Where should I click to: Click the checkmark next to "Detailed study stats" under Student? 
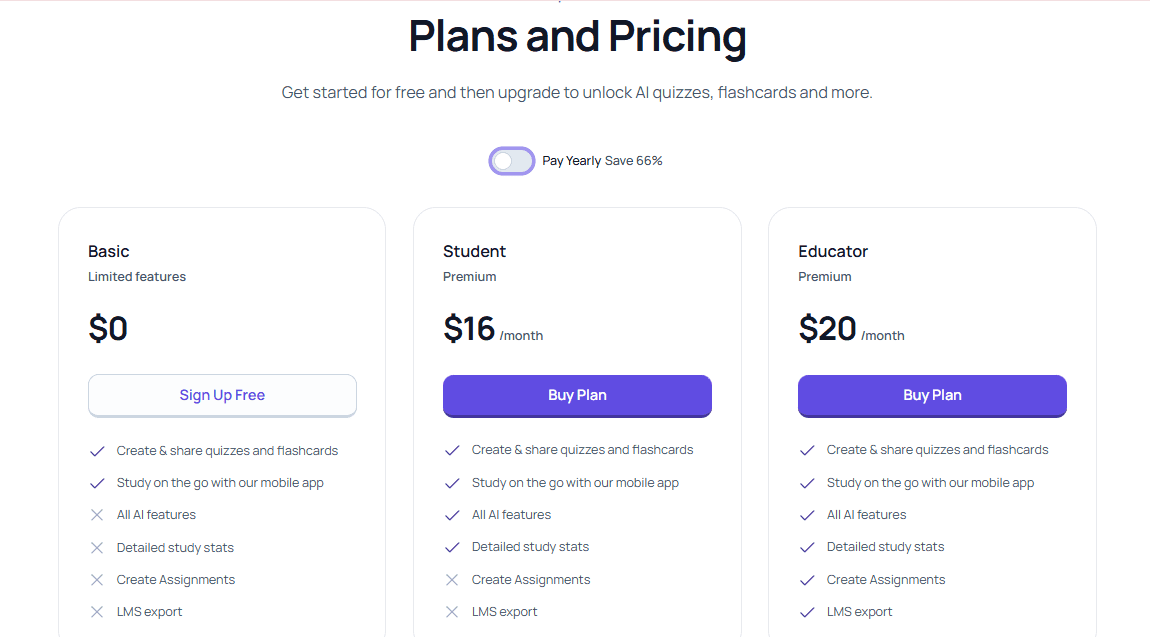452,547
